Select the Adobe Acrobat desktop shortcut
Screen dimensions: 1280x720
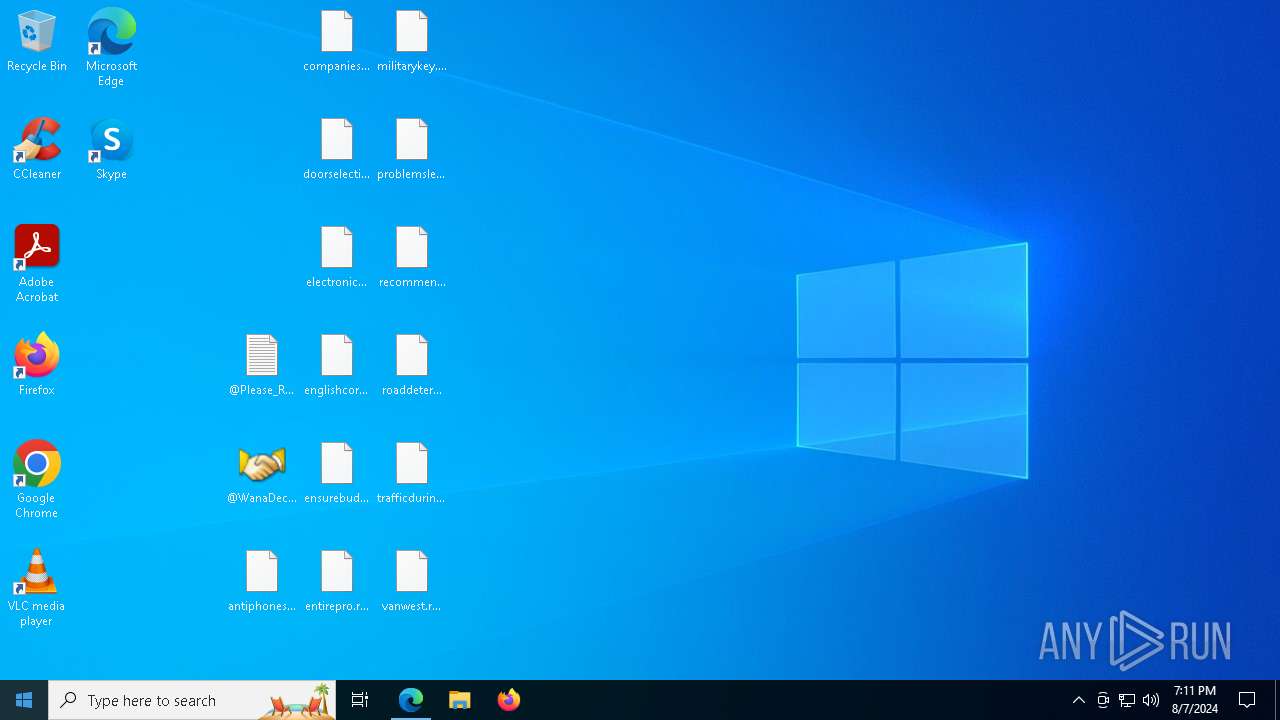37,264
